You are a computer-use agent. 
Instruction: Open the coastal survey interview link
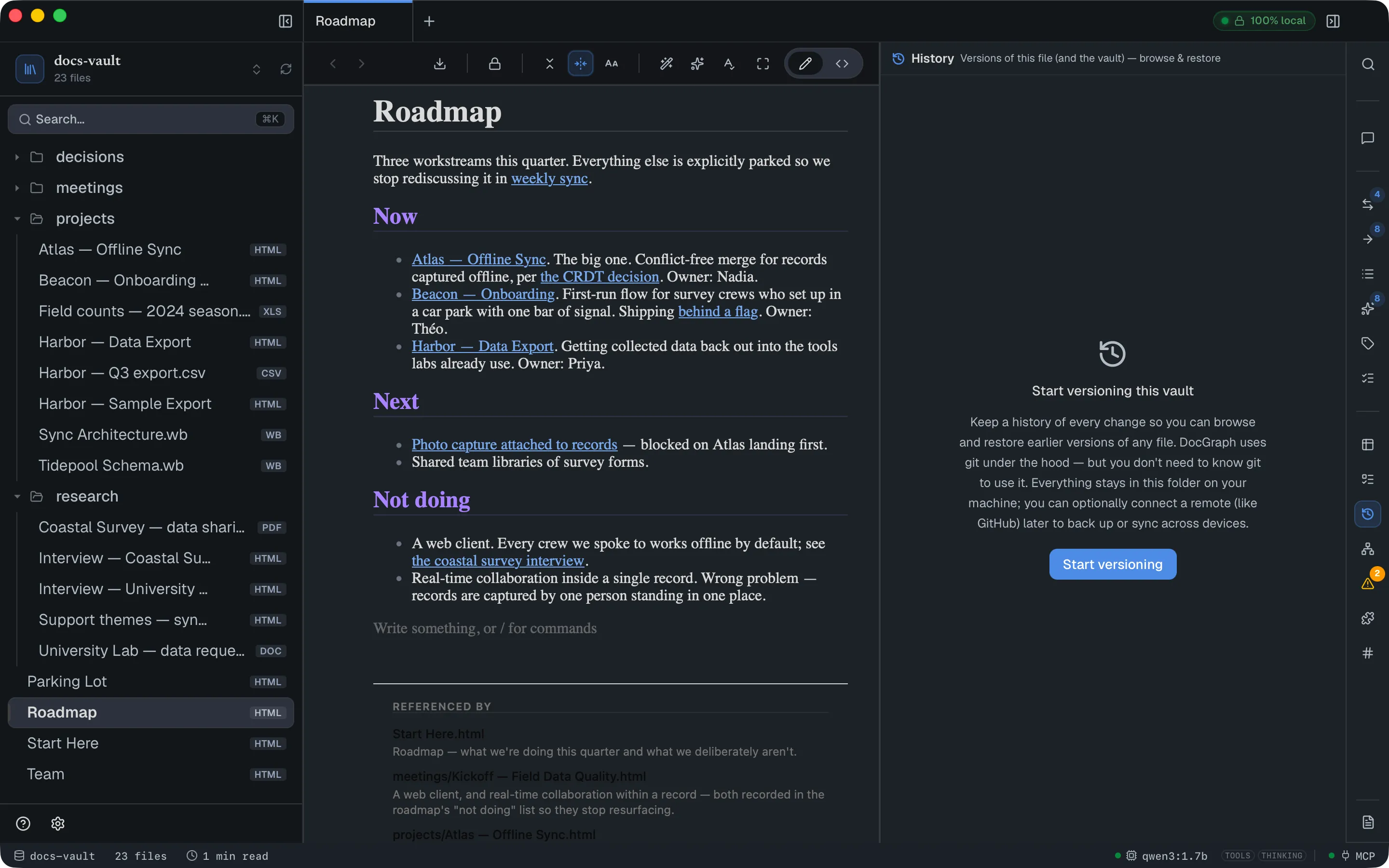(x=498, y=561)
